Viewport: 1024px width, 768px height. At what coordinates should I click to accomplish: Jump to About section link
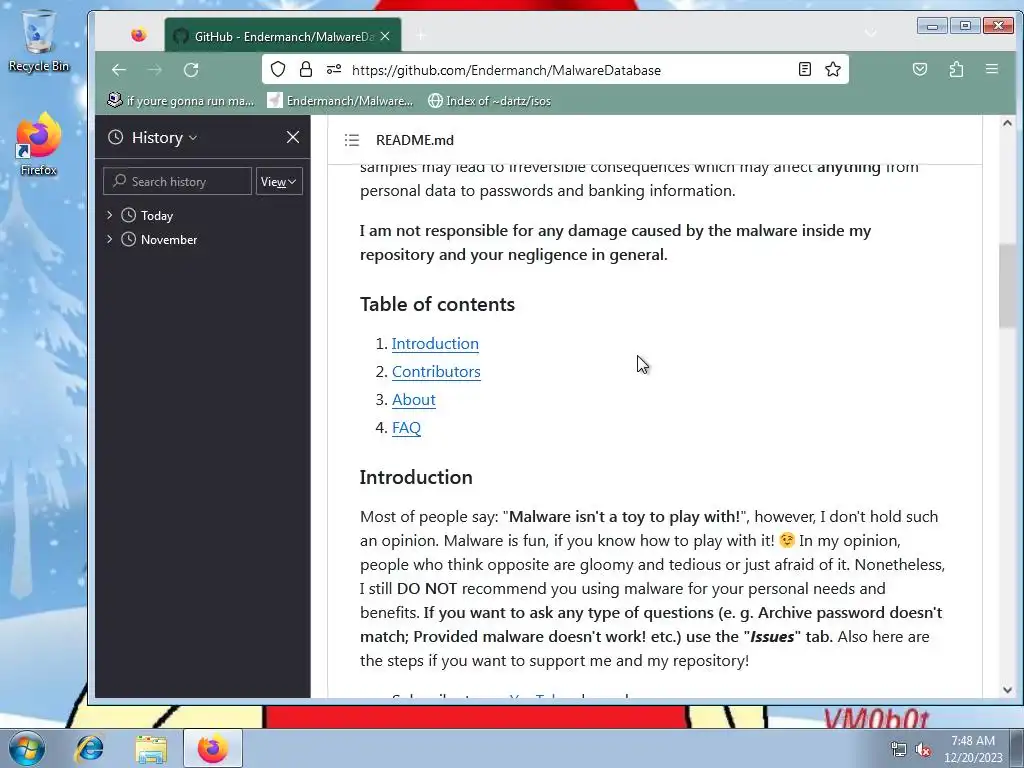(413, 400)
